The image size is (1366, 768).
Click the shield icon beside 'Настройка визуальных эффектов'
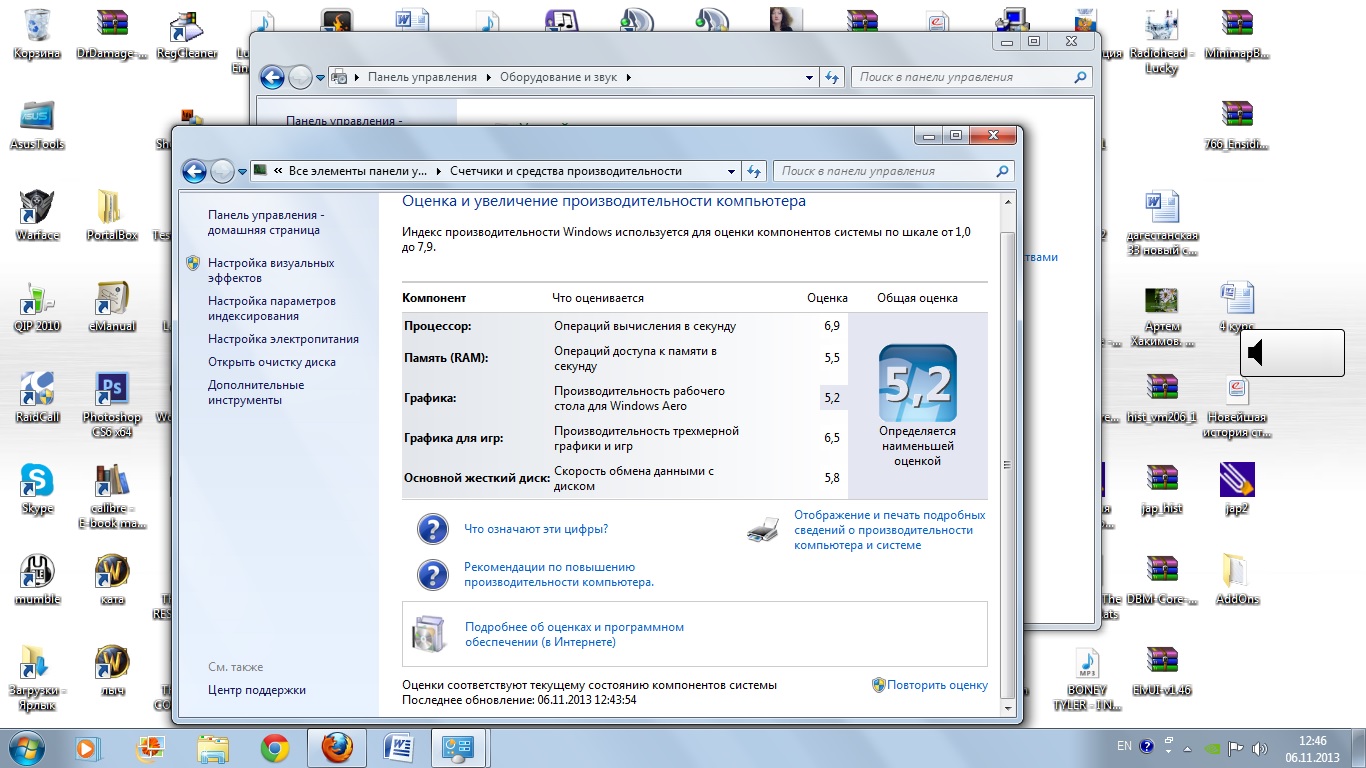click(x=193, y=263)
